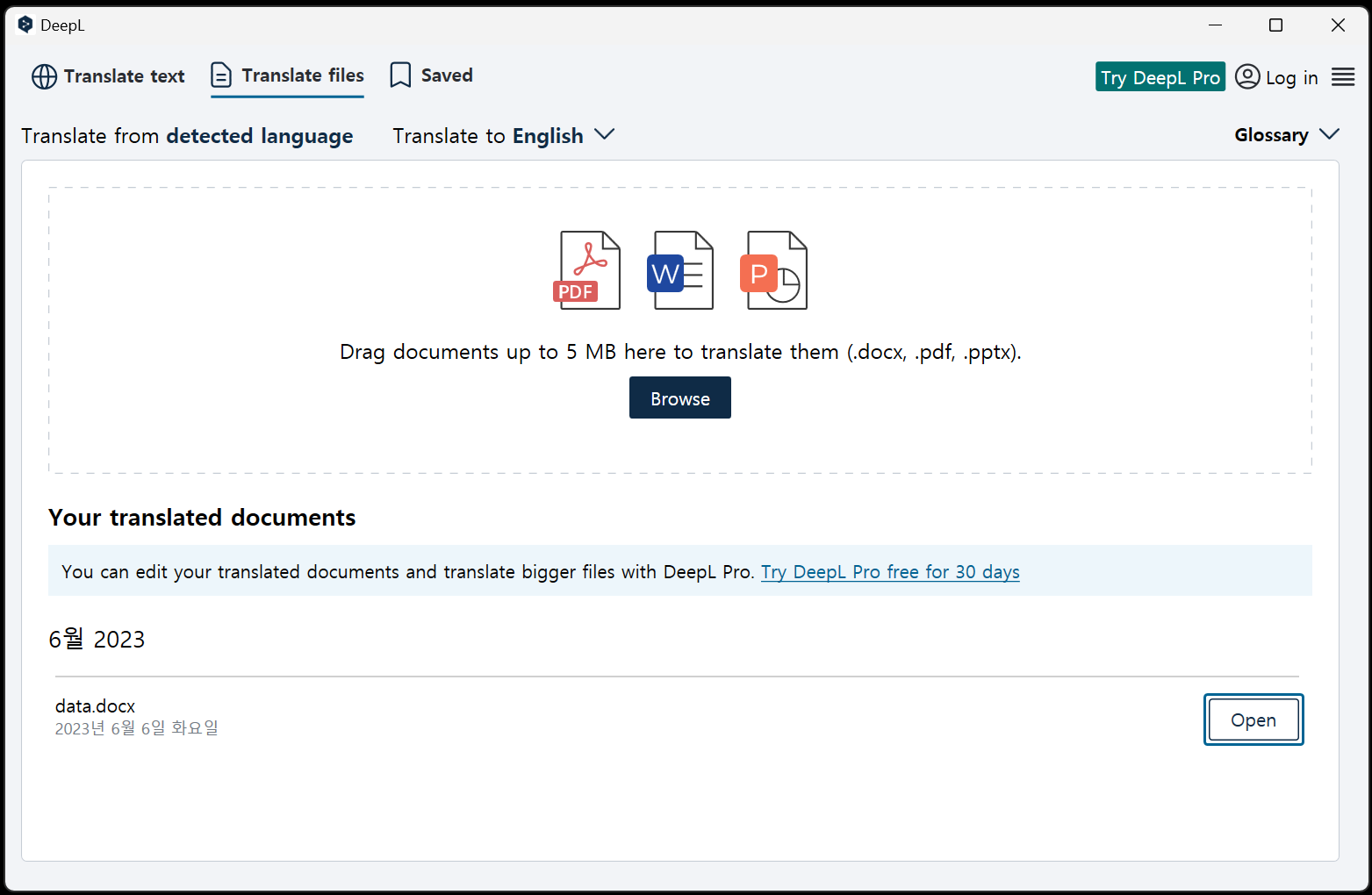Image resolution: width=1372 pixels, height=895 pixels.
Task: Select the data.docx file name
Action: tap(95, 706)
